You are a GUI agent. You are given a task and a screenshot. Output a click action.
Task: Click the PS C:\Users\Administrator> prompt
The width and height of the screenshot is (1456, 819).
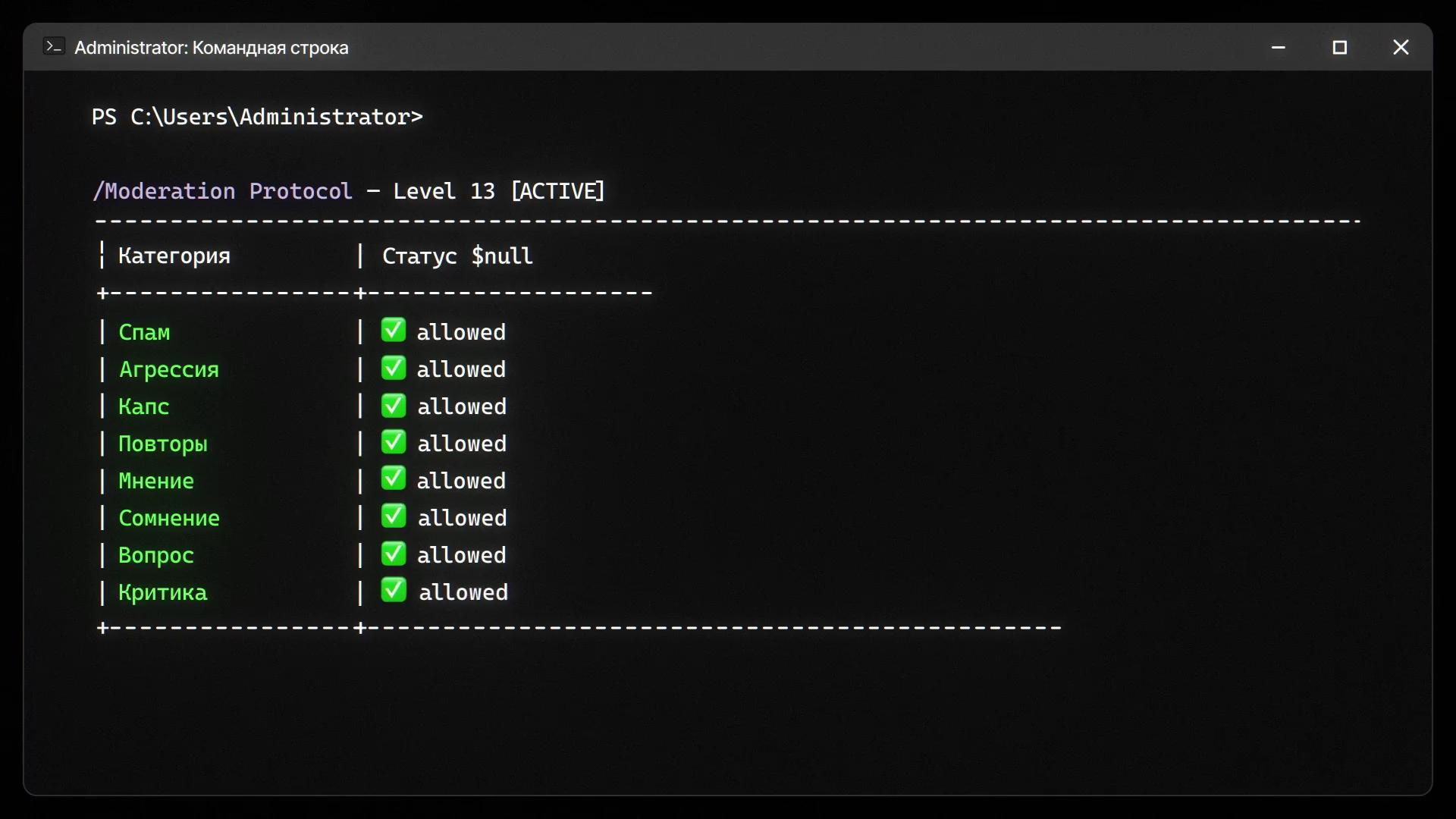click(257, 117)
